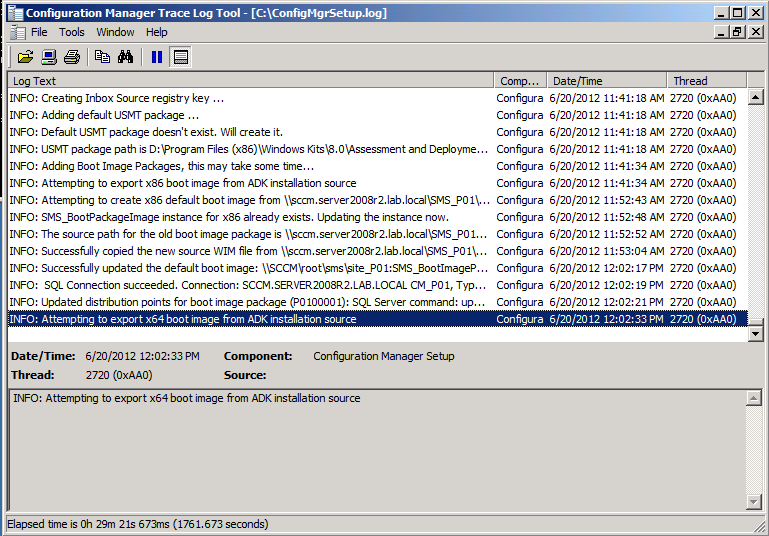Click the log list scroll up arrow

(755, 97)
